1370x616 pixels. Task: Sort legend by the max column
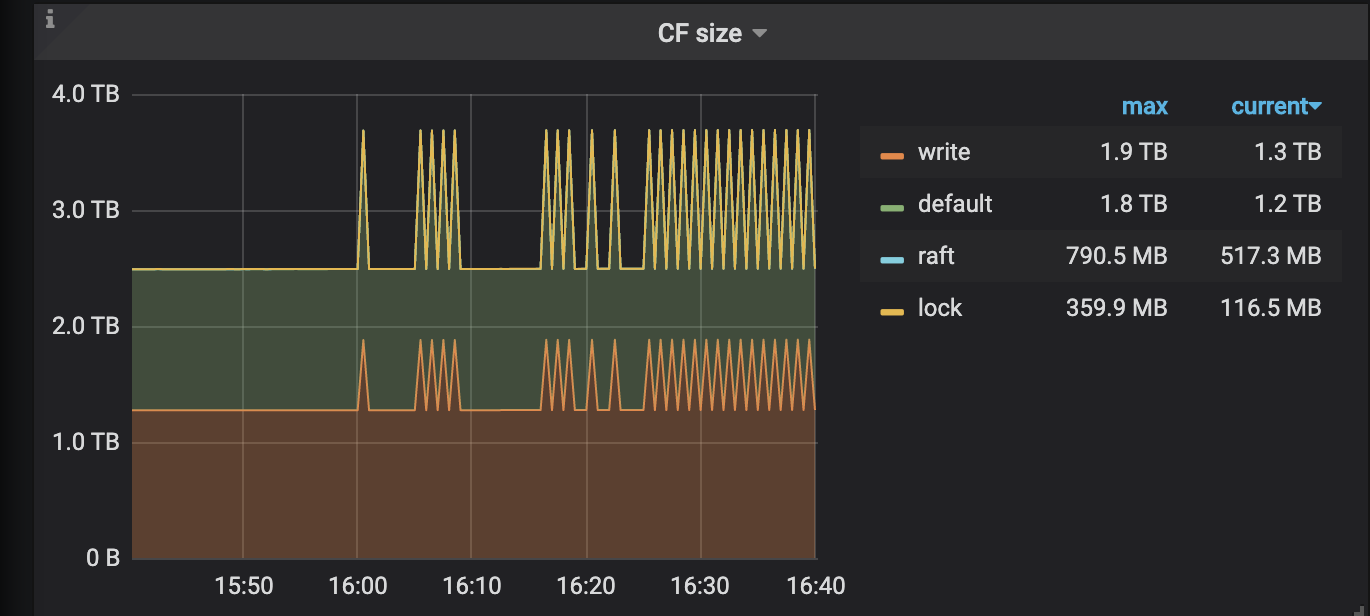(1144, 106)
